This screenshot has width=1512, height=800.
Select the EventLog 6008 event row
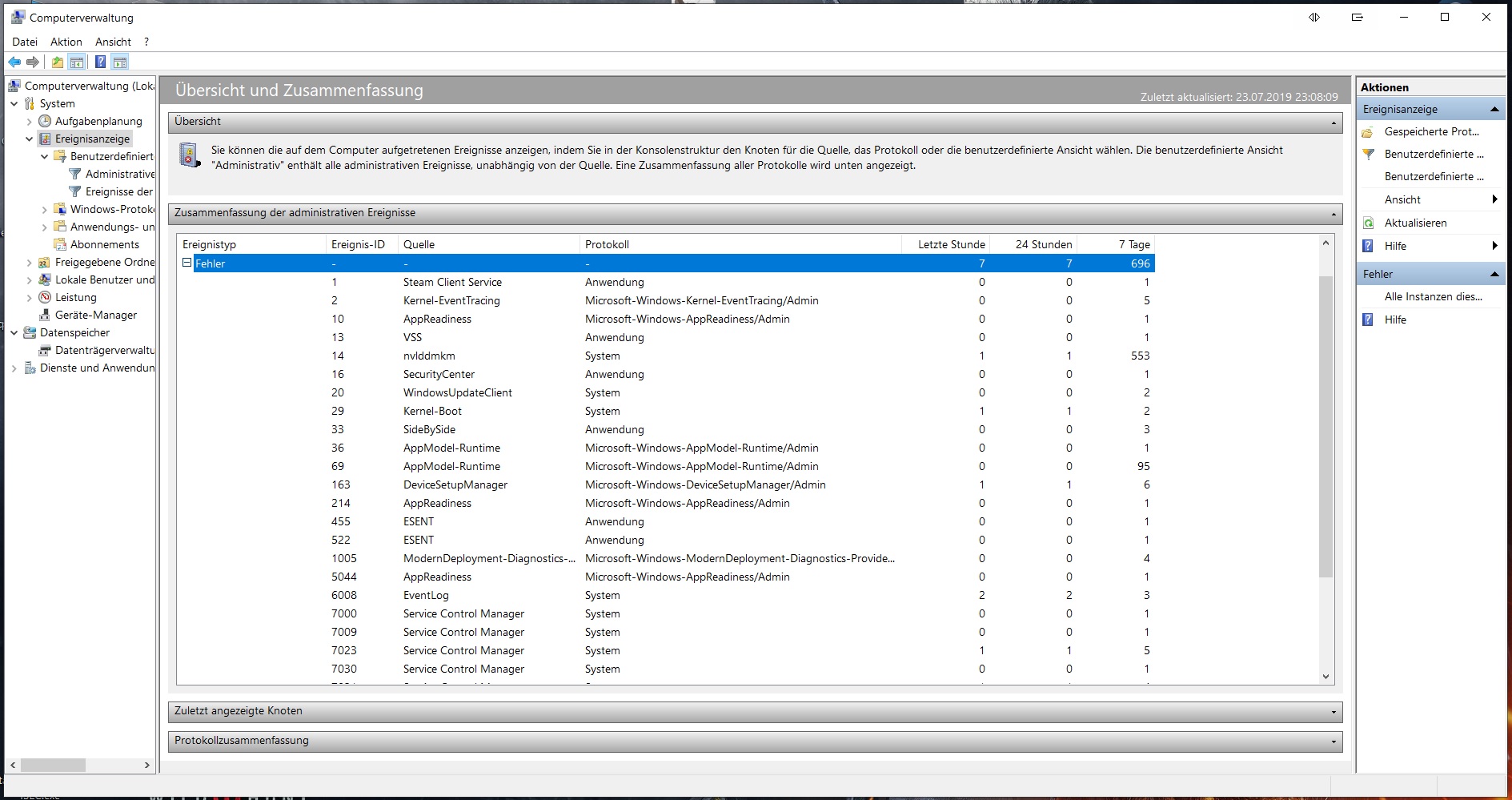click(666, 595)
